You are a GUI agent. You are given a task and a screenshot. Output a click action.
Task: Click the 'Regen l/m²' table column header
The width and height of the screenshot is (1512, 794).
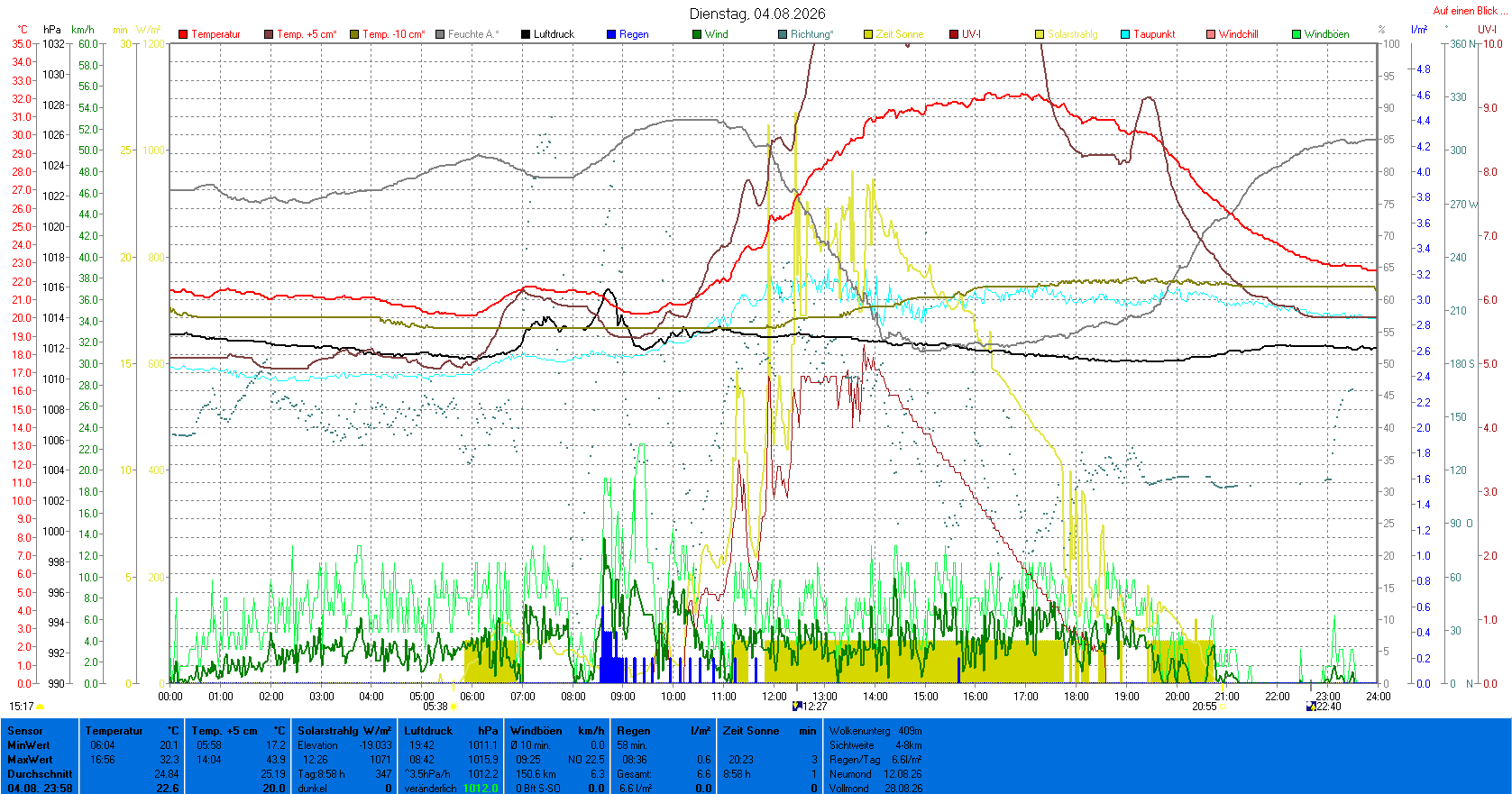664,731
